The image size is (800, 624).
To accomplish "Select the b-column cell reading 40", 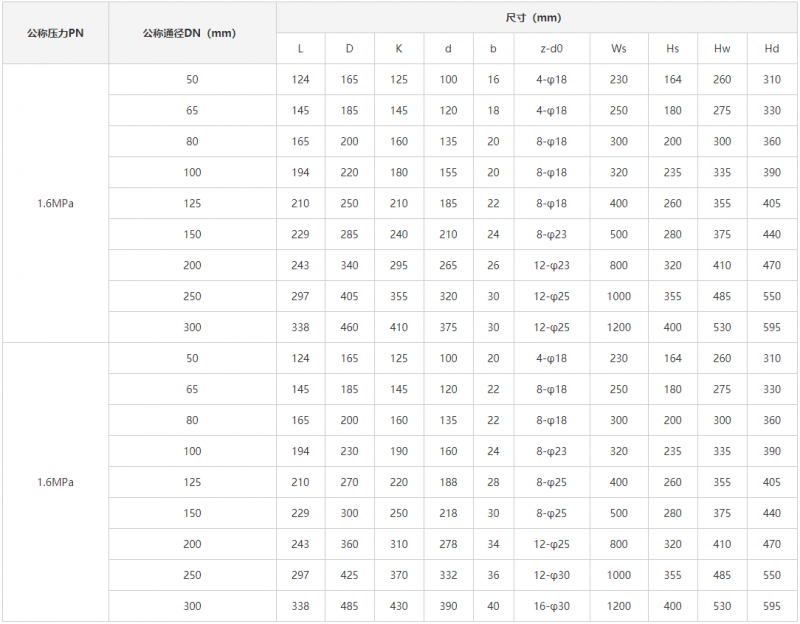I will click(493, 606).
